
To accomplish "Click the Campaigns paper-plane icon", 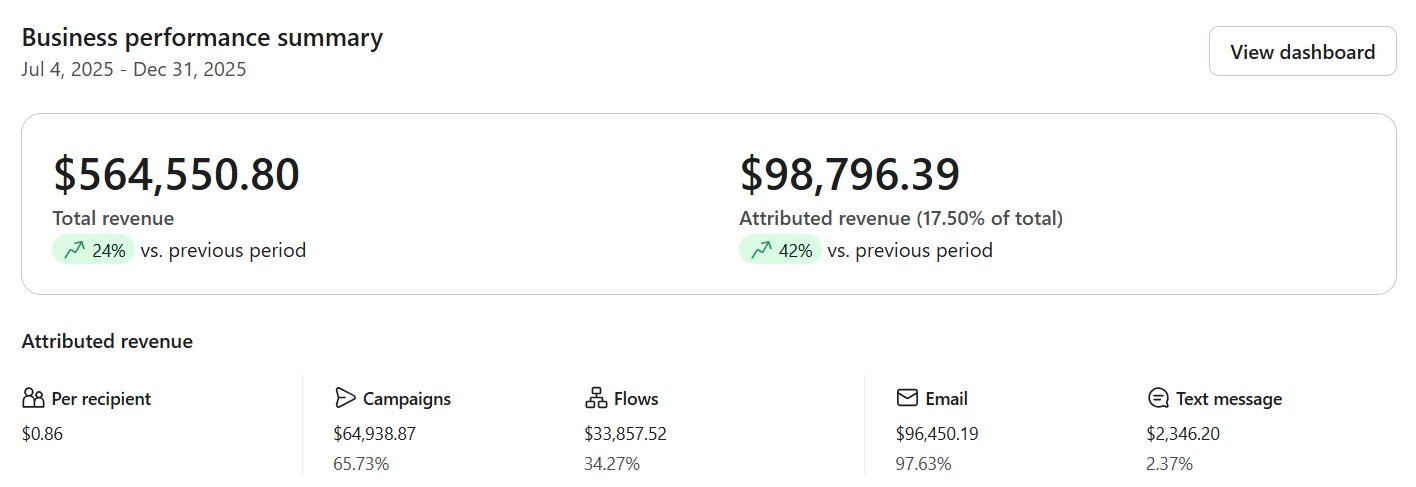I will click(x=345, y=398).
